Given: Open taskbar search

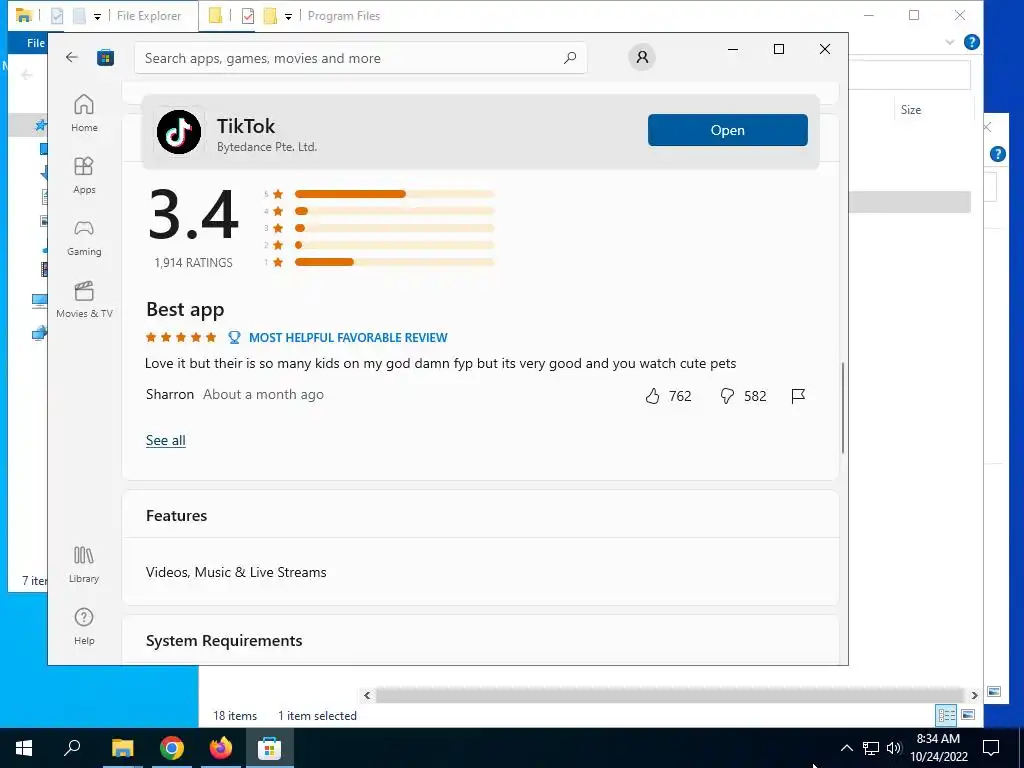Looking at the screenshot, I should [72, 748].
